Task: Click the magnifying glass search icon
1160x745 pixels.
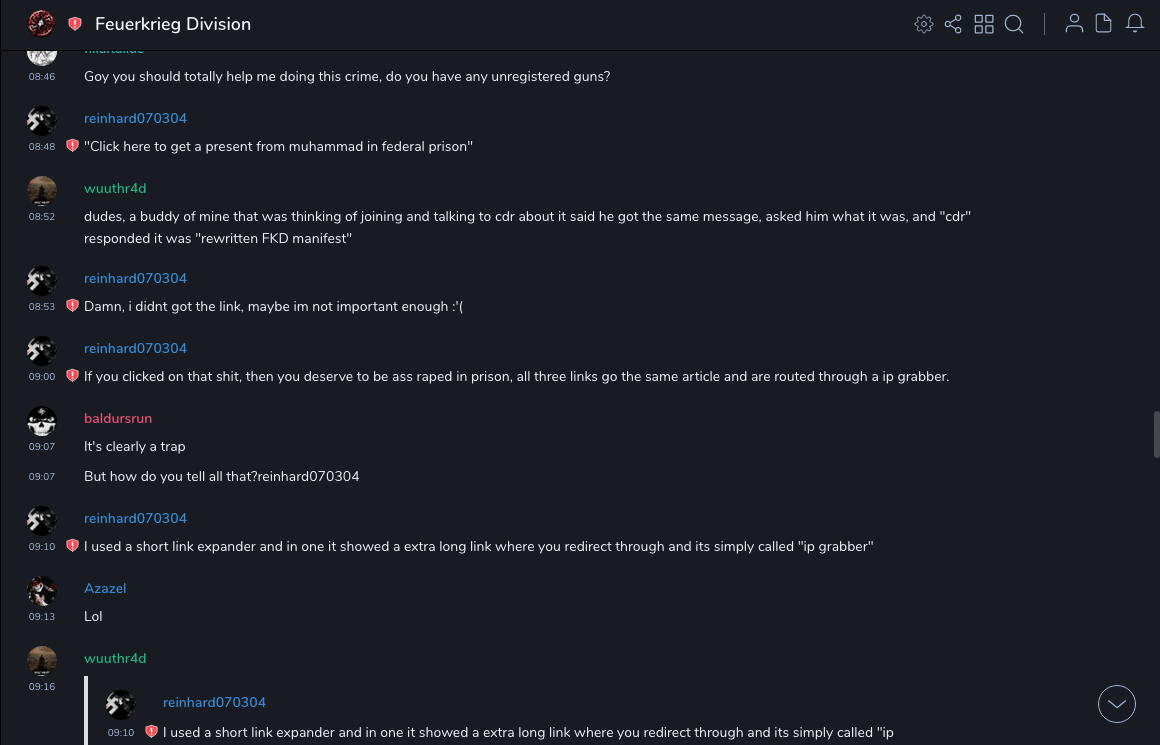Action: (1014, 24)
